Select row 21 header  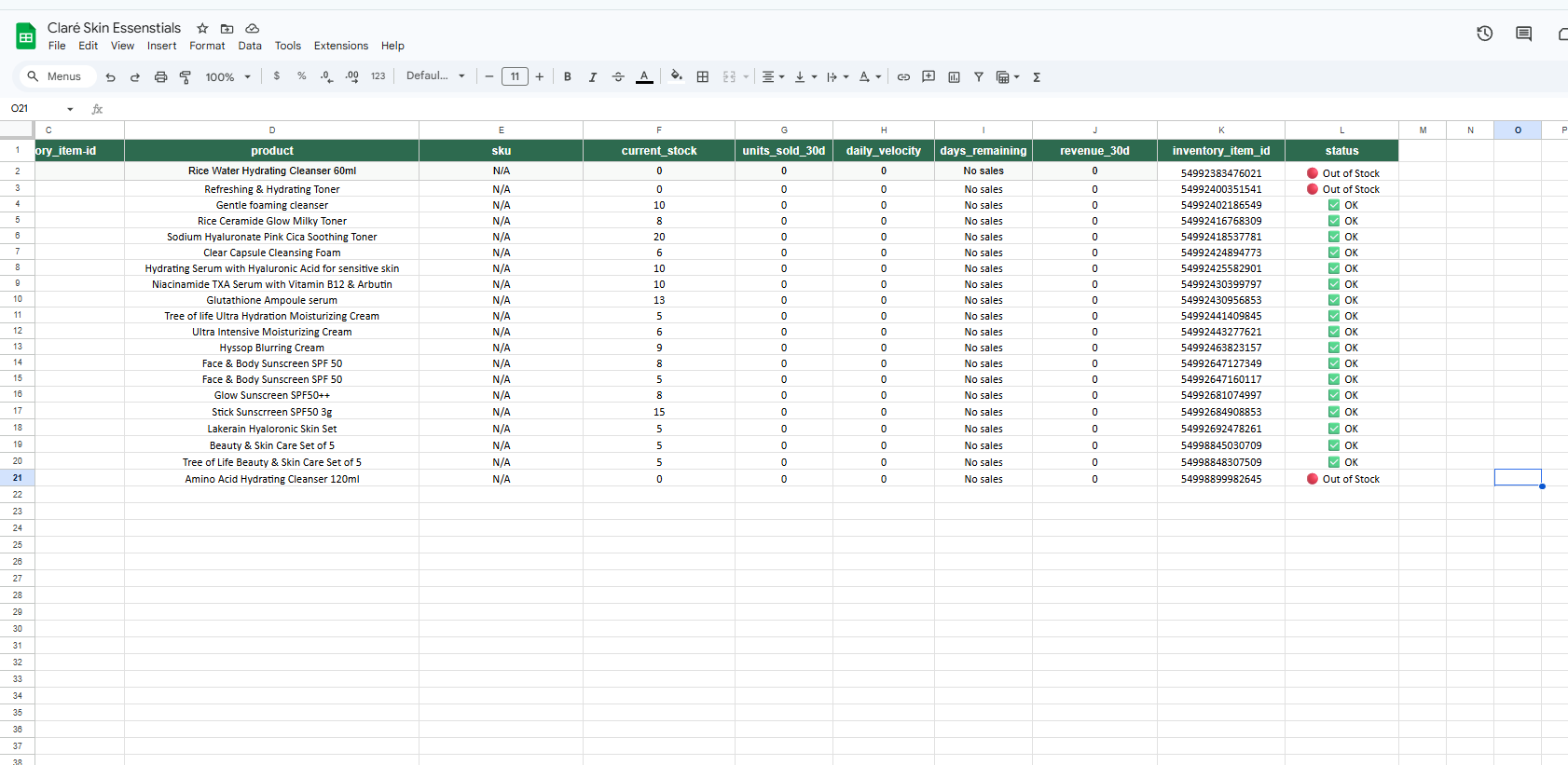tap(17, 478)
